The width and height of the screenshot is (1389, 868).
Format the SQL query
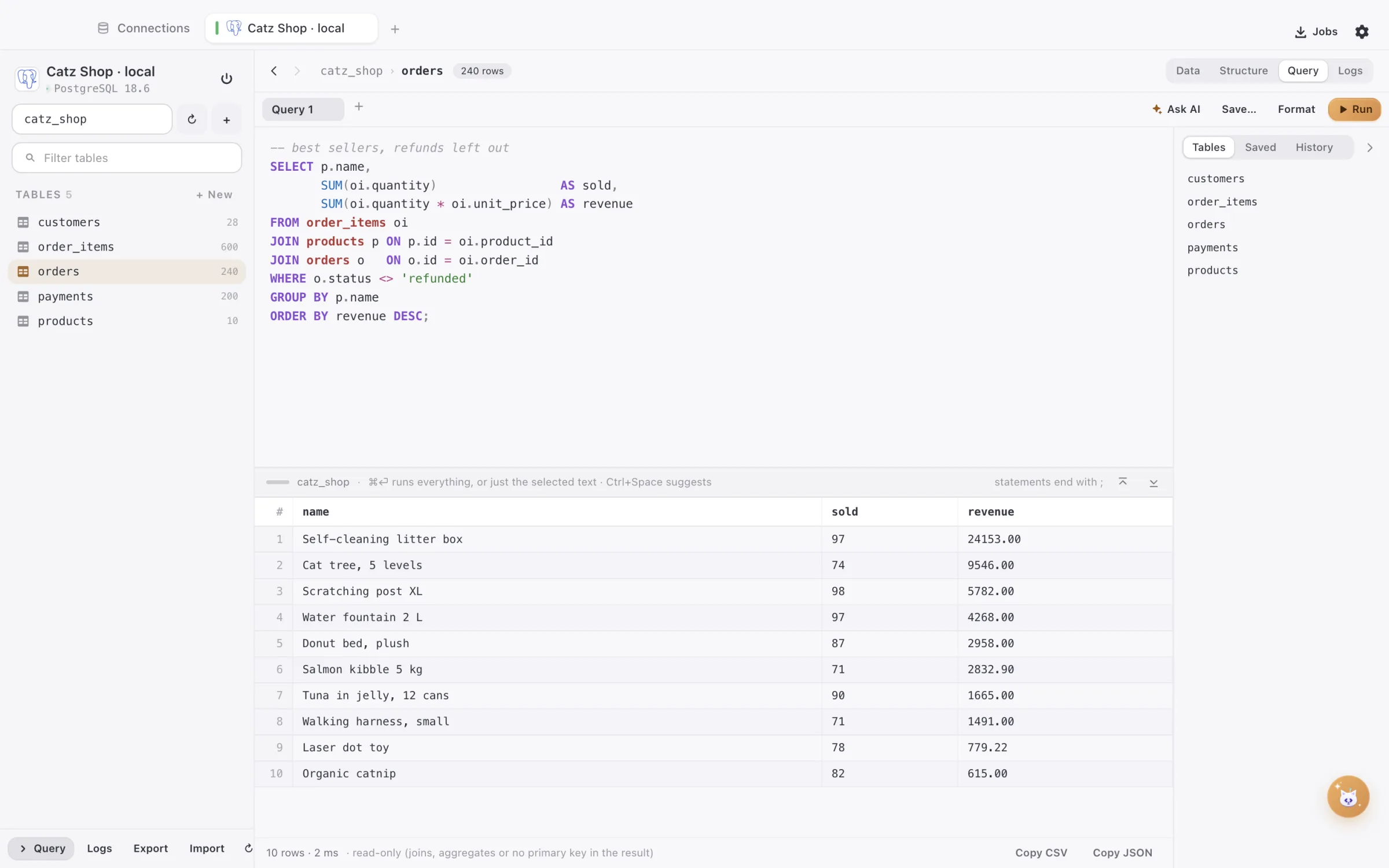(x=1296, y=109)
